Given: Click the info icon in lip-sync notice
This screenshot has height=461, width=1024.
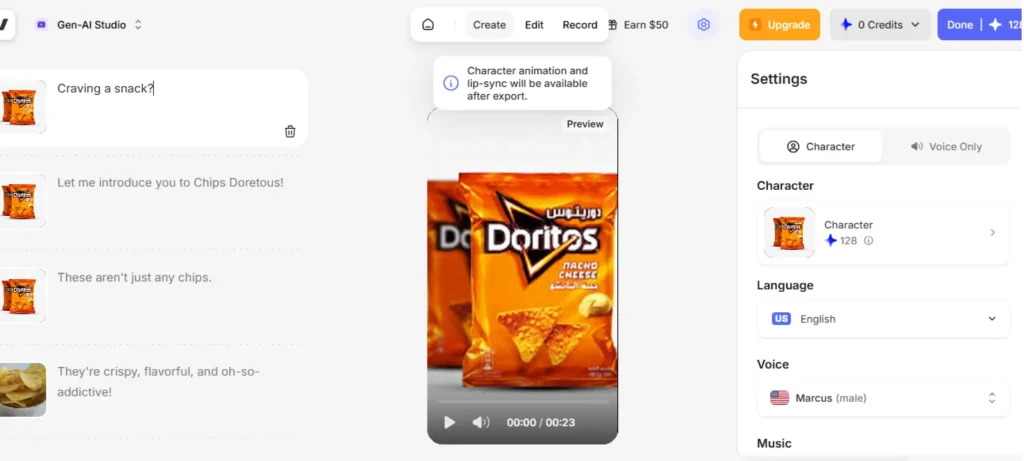Looking at the screenshot, I should point(450,84).
